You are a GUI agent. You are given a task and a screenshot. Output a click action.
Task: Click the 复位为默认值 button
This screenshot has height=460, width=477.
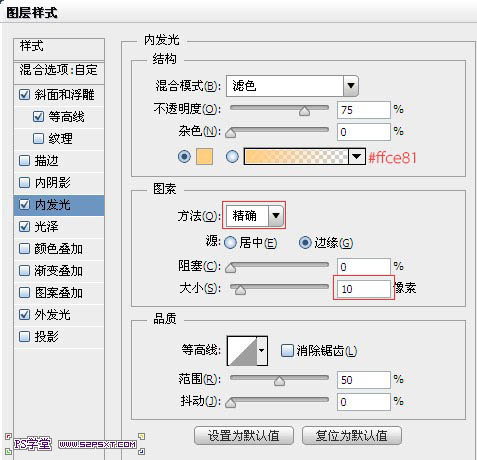(x=352, y=435)
